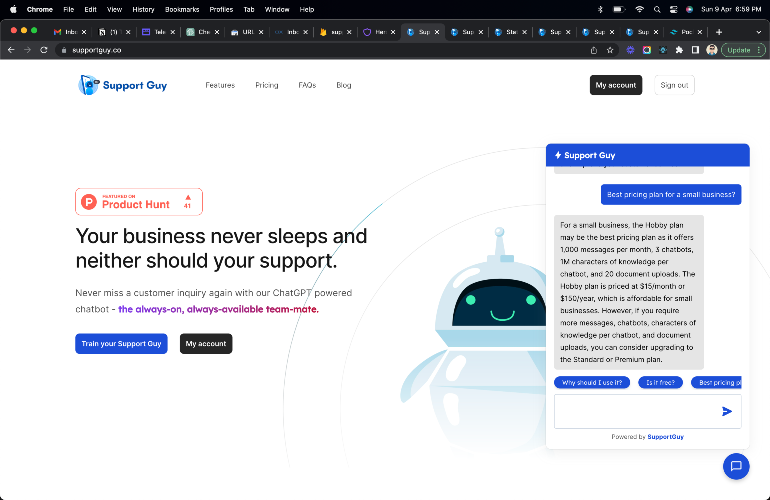The height and width of the screenshot is (500, 770).
Task: Click the Product Hunt featured badge
Action: click(x=139, y=202)
